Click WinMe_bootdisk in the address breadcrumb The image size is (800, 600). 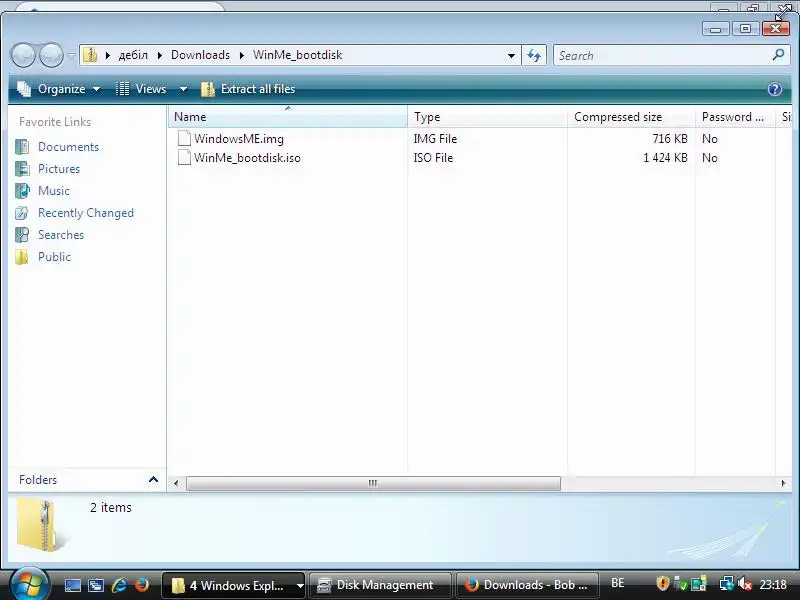pyautogui.click(x=297, y=55)
